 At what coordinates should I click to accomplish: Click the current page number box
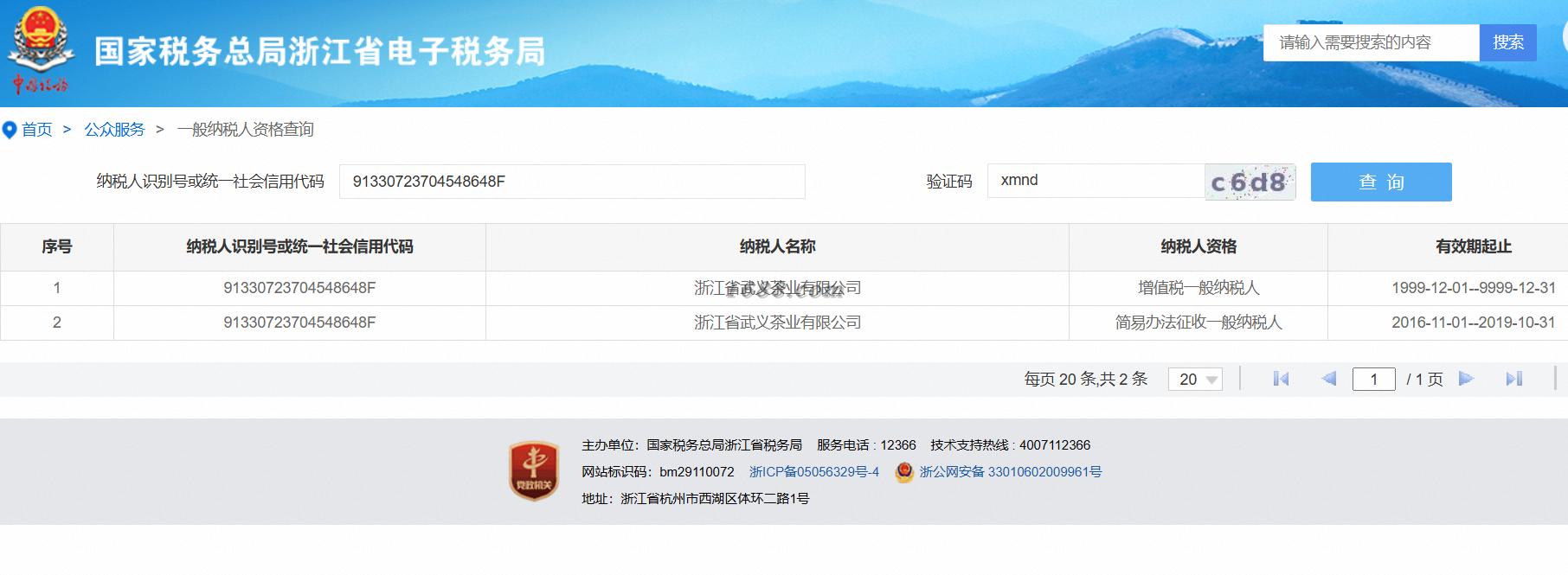1374,379
